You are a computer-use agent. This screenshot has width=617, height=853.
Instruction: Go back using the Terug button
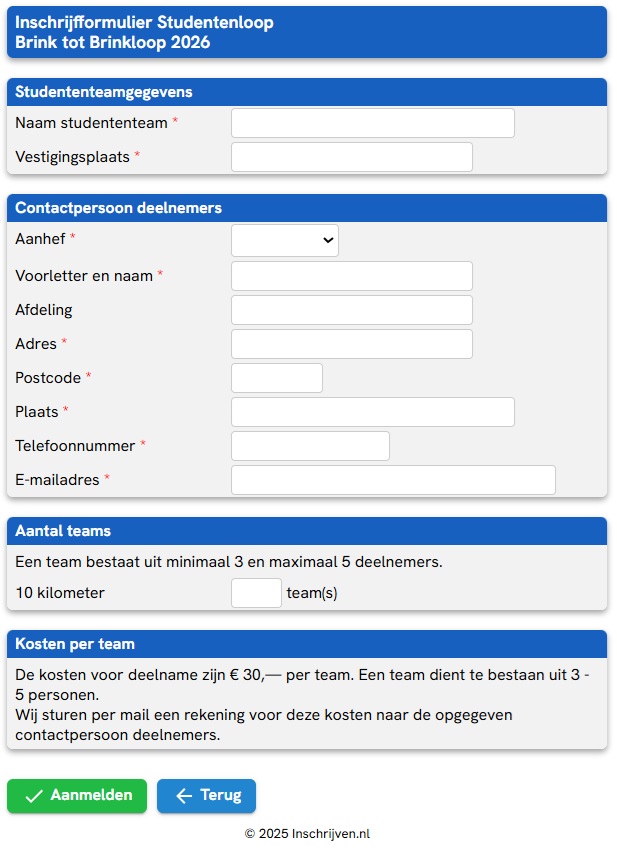(206, 796)
